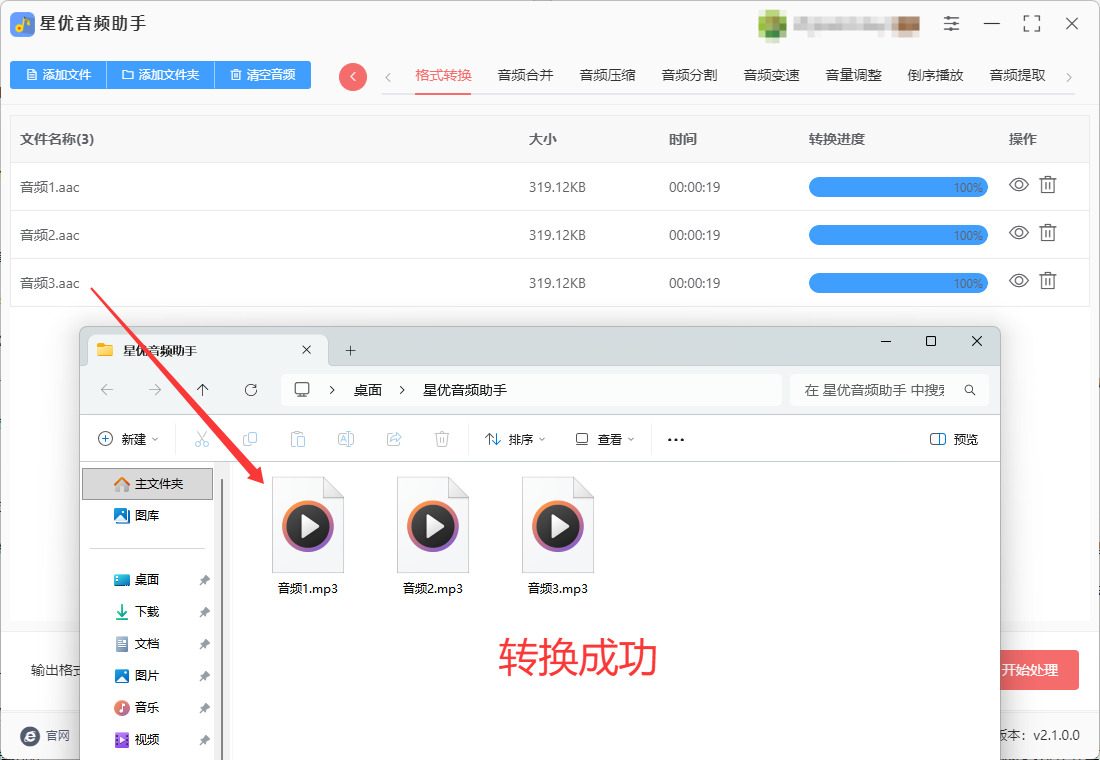The height and width of the screenshot is (760, 1100).
Task: Toggle preview eye for 音频2.aac
Action: pos(1019,233)
